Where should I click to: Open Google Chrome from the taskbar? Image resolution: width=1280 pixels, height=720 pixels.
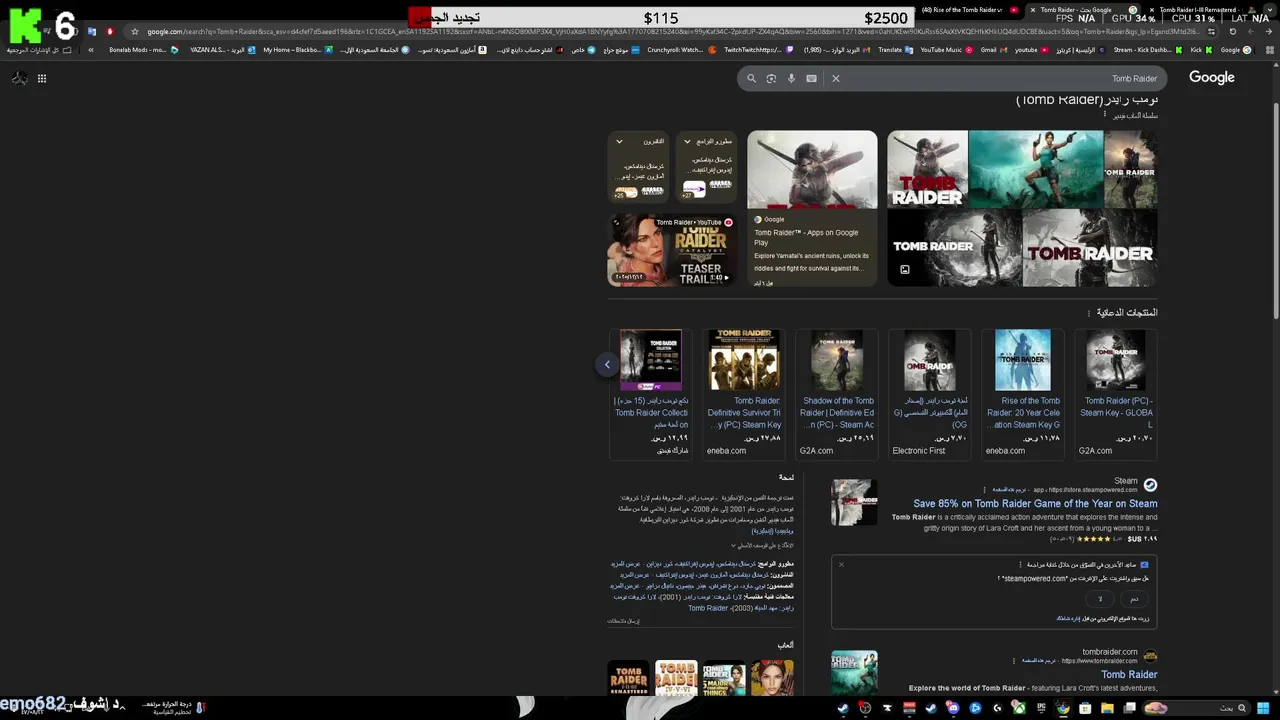pos(1062,708)
